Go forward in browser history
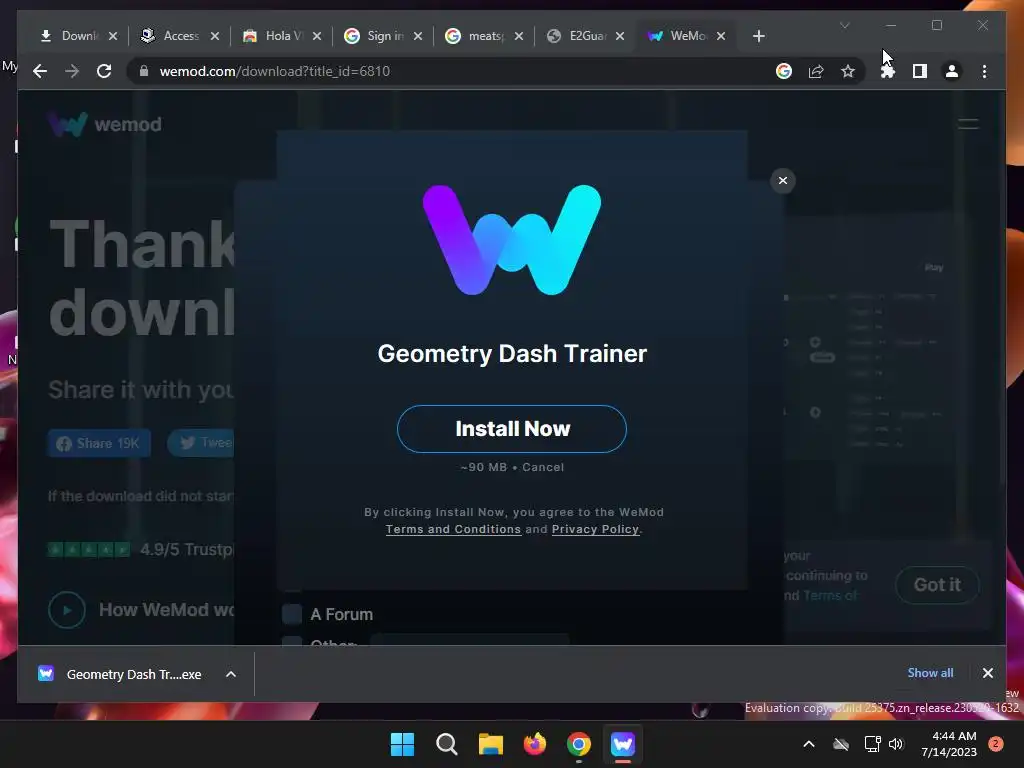Screen dimensions: 1024x768 [x=72, y=71]
